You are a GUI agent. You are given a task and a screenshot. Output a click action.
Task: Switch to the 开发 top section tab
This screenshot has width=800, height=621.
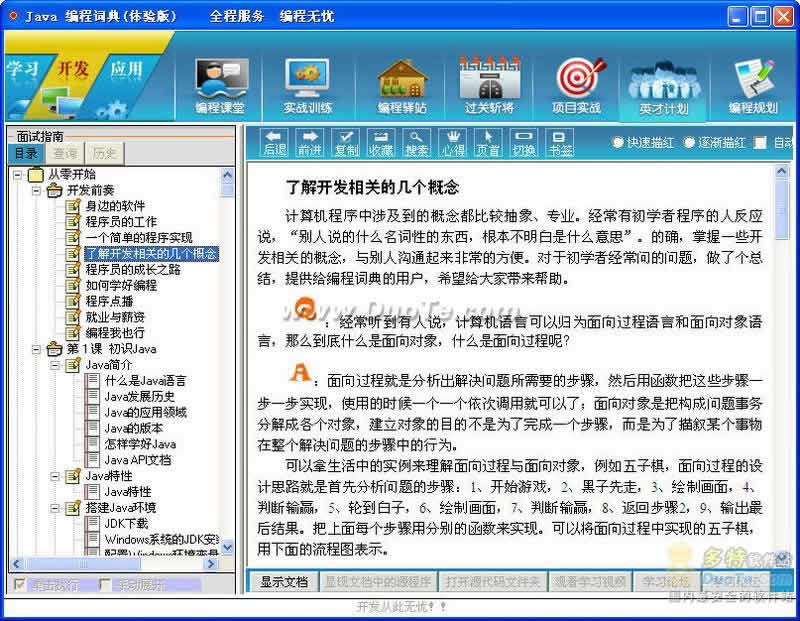pyautogui.click(x=72, y=68)
